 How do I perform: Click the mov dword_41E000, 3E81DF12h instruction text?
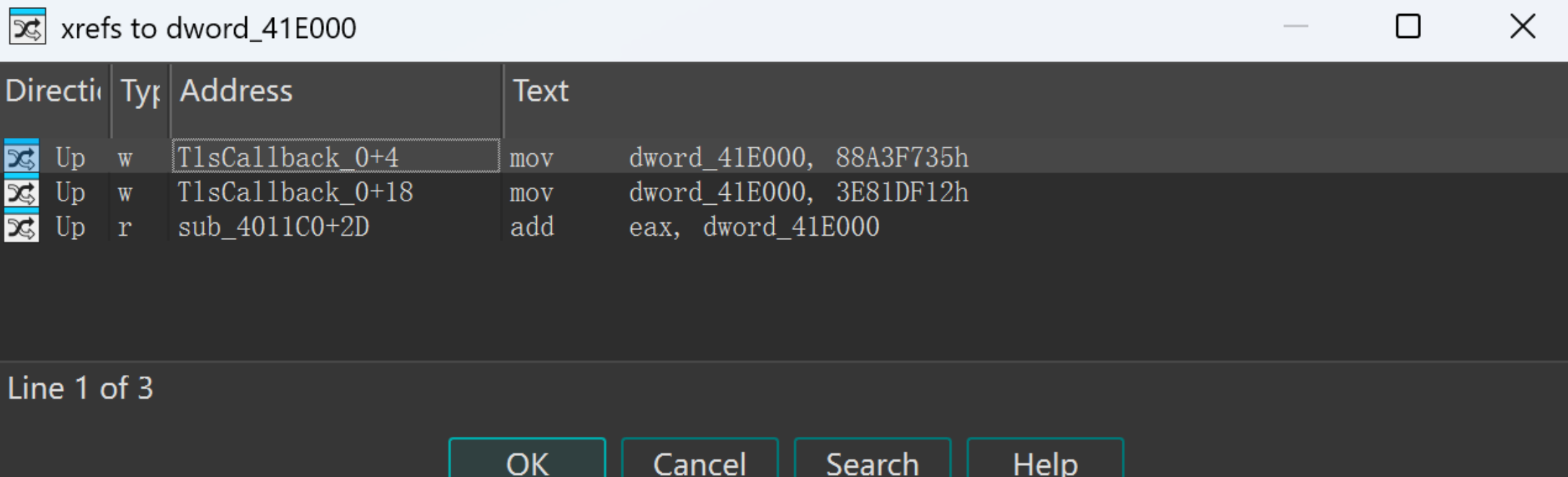pyautogui.click(x=738, y=192)
